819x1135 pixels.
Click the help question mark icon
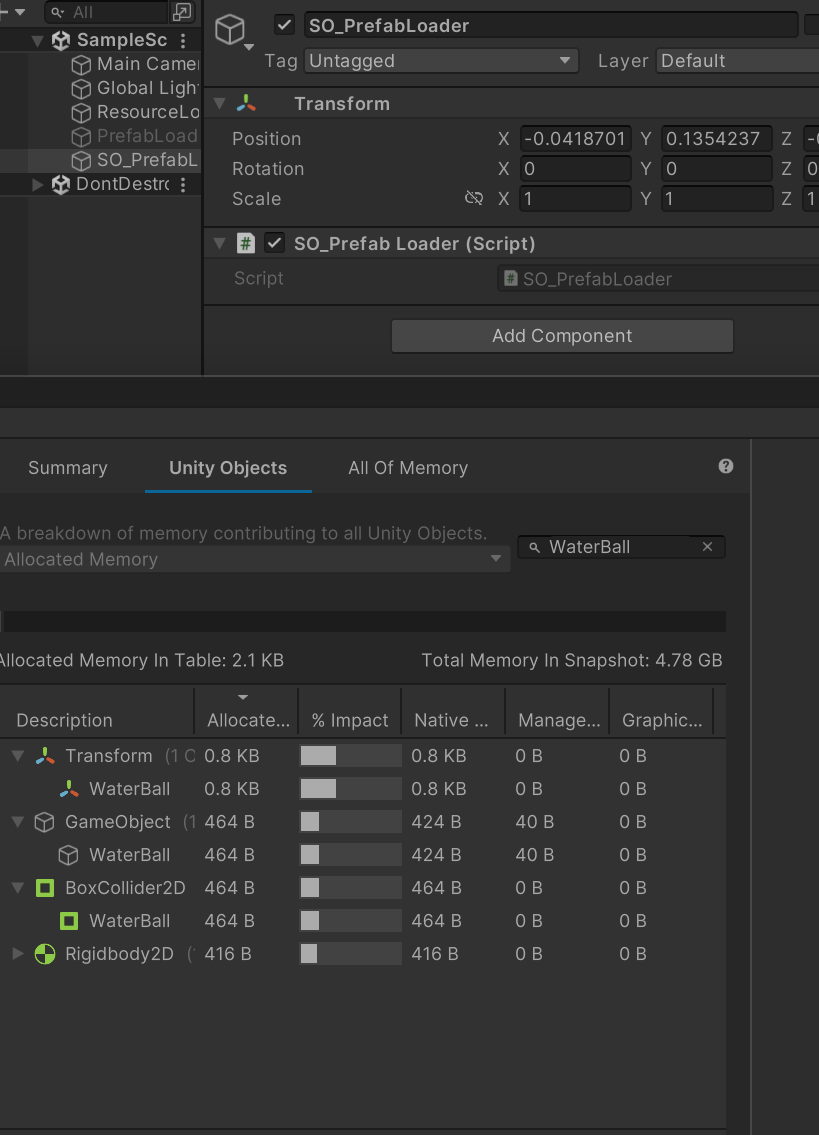pos(726,466)
